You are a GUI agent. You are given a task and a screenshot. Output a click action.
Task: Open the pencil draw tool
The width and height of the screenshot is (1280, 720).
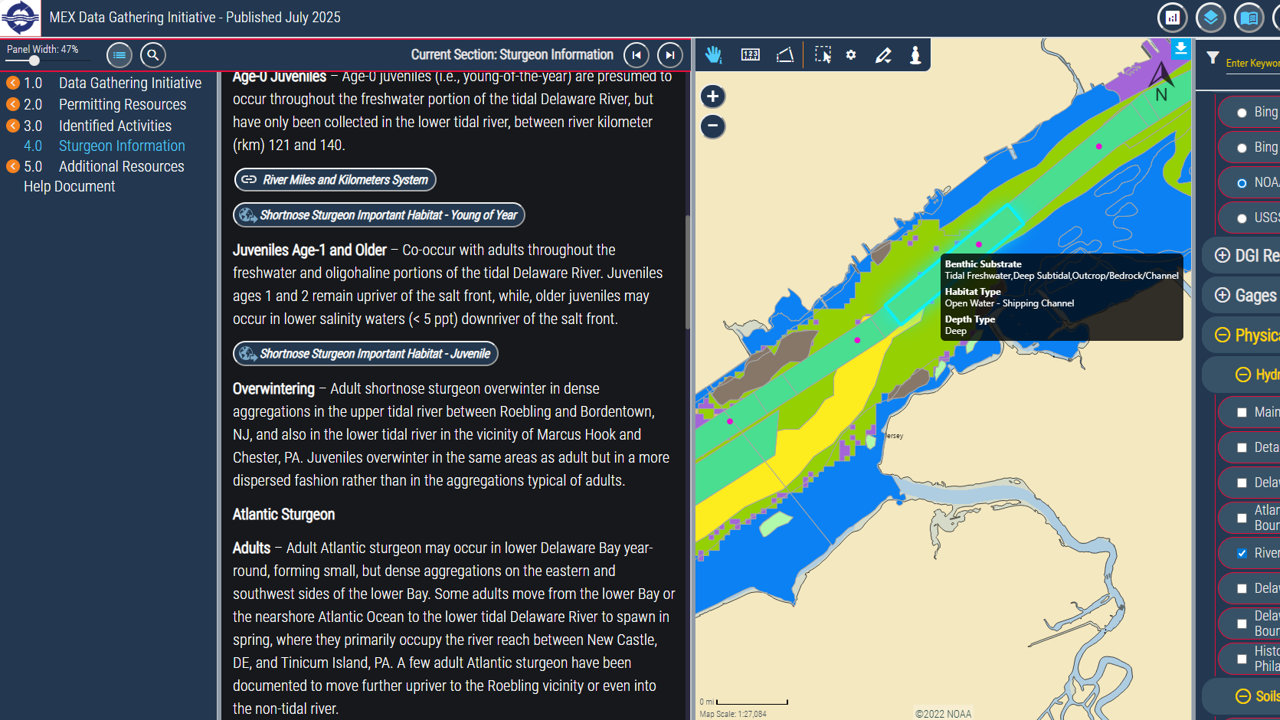(883, 55)
